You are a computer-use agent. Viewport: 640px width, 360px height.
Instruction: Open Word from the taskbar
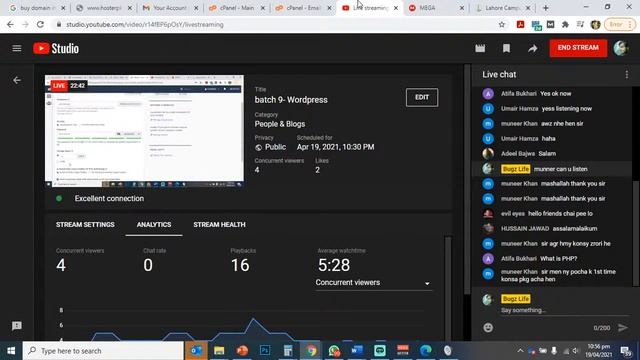coord(357,350)
